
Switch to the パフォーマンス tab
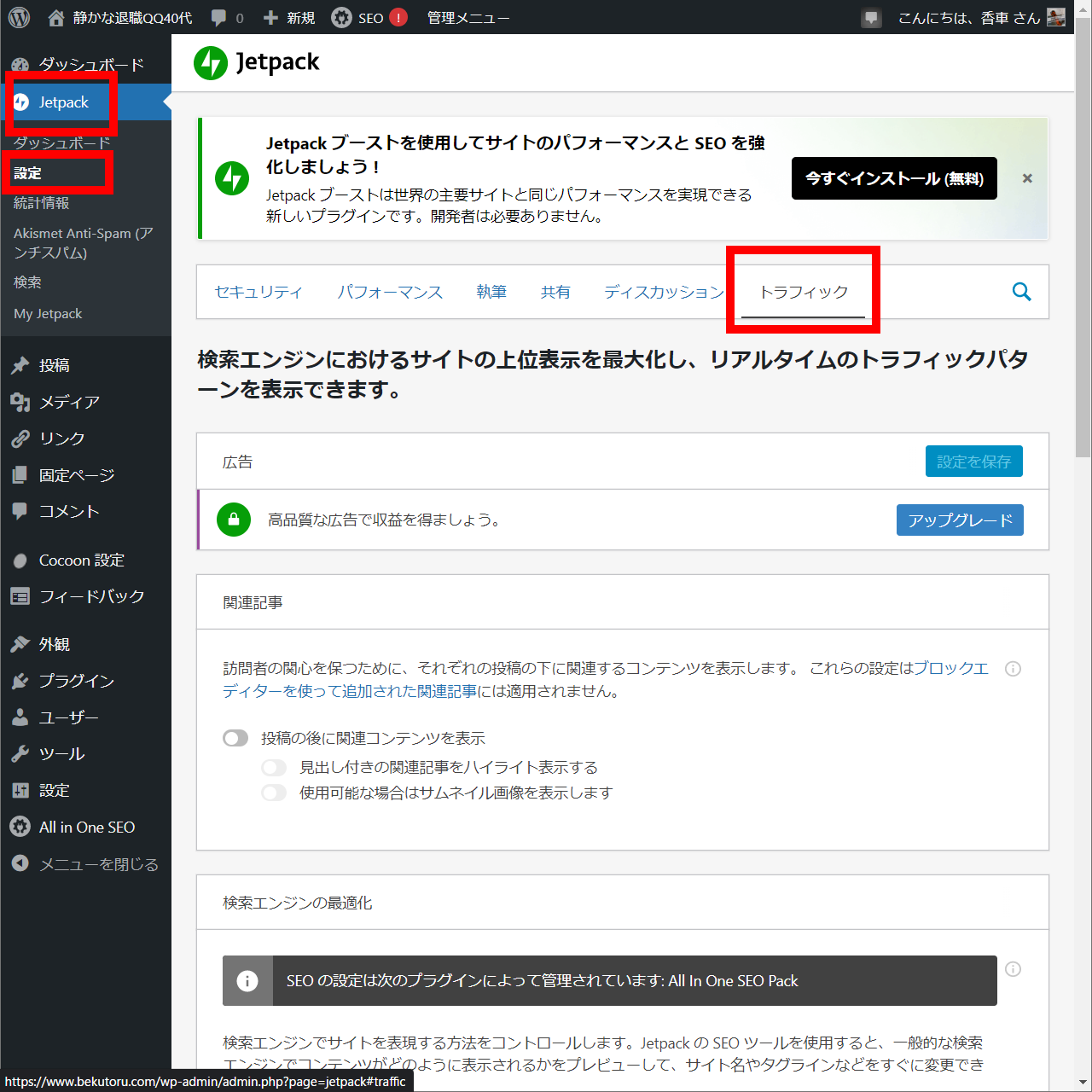390,292
